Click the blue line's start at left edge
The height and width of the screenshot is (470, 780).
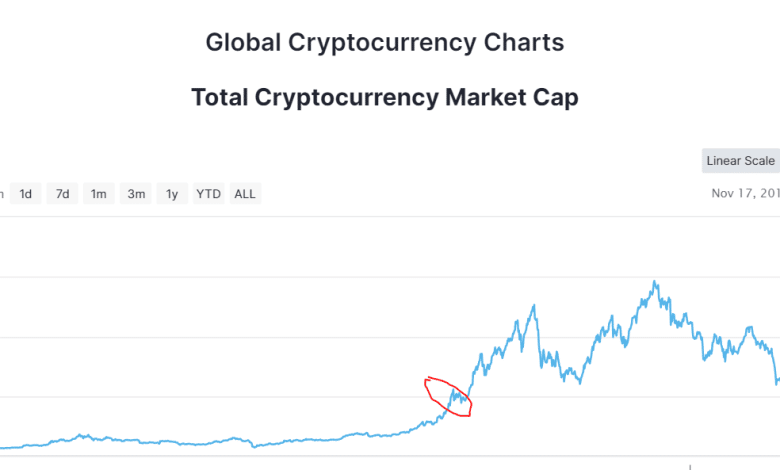tap(2, 447)
